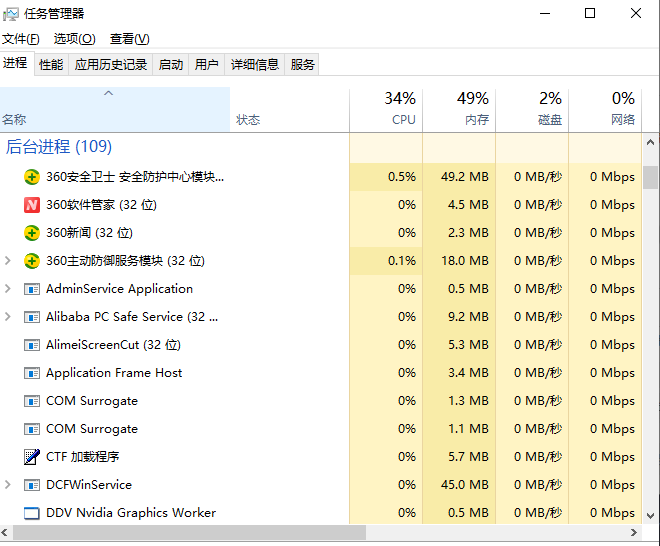Select the first COM Surrogate row
This screenshot has width=660, height=546.
tap(92, 401)
